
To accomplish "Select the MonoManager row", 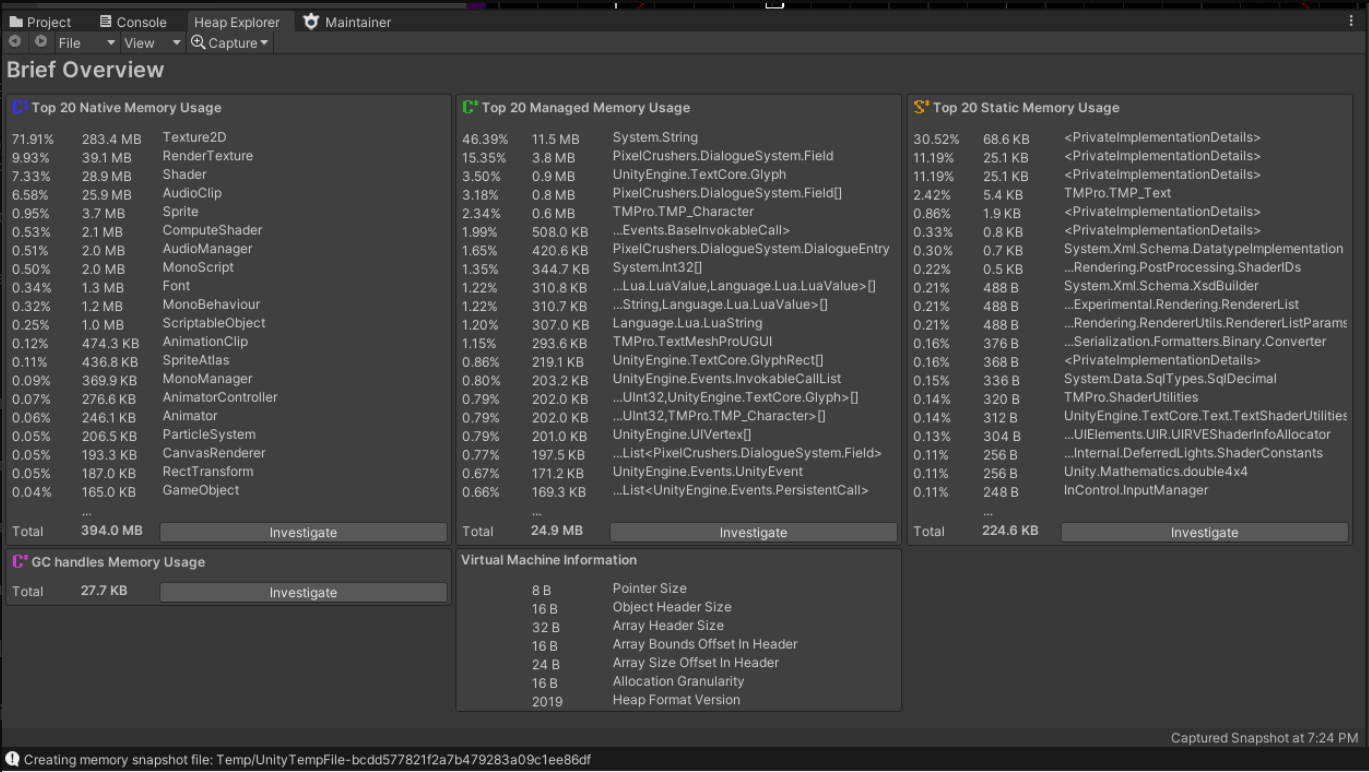I will point(229,379).
